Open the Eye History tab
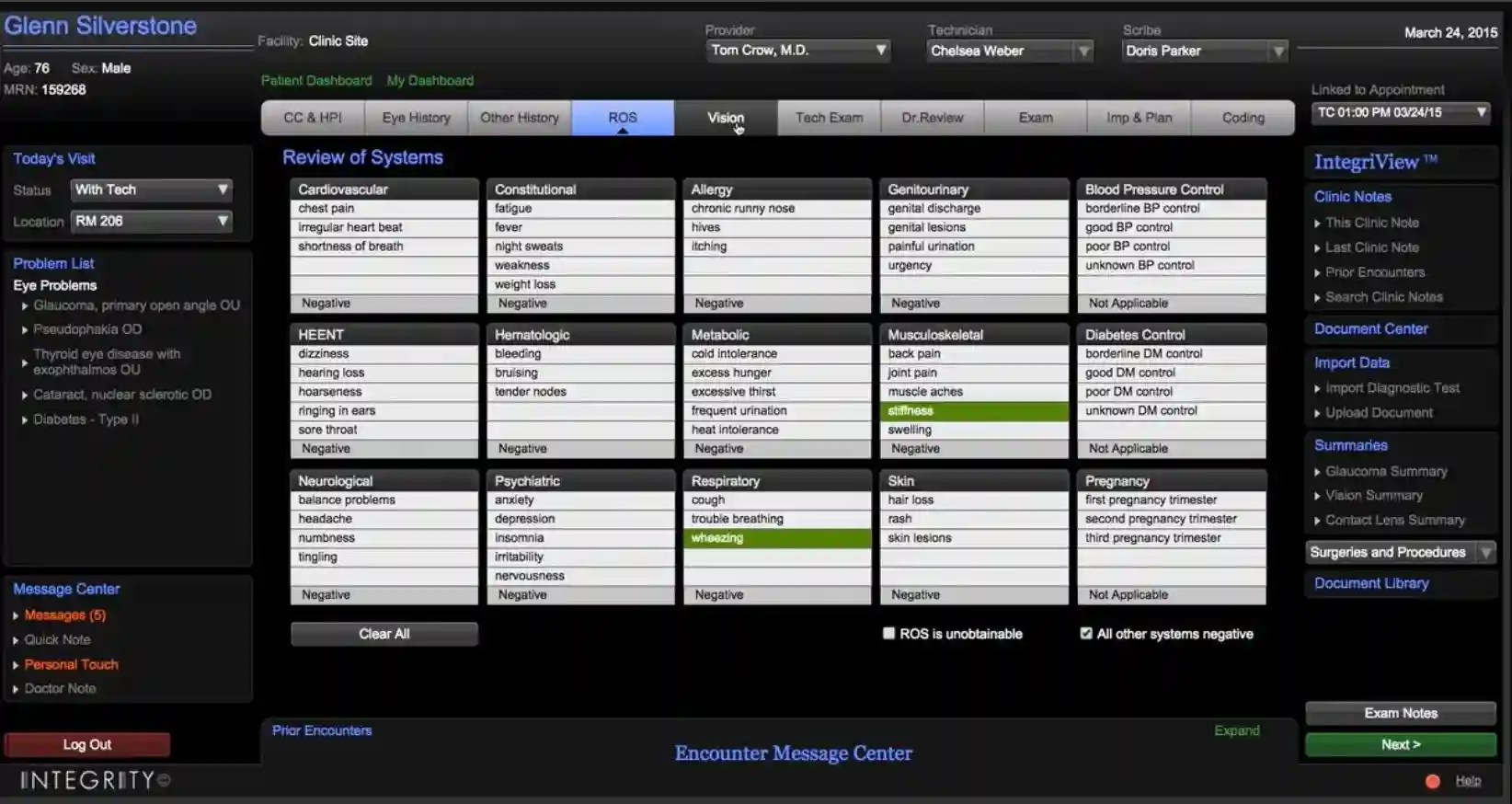Image resolution: width=1512 pixels, height=804 pixels. [417, 118]
